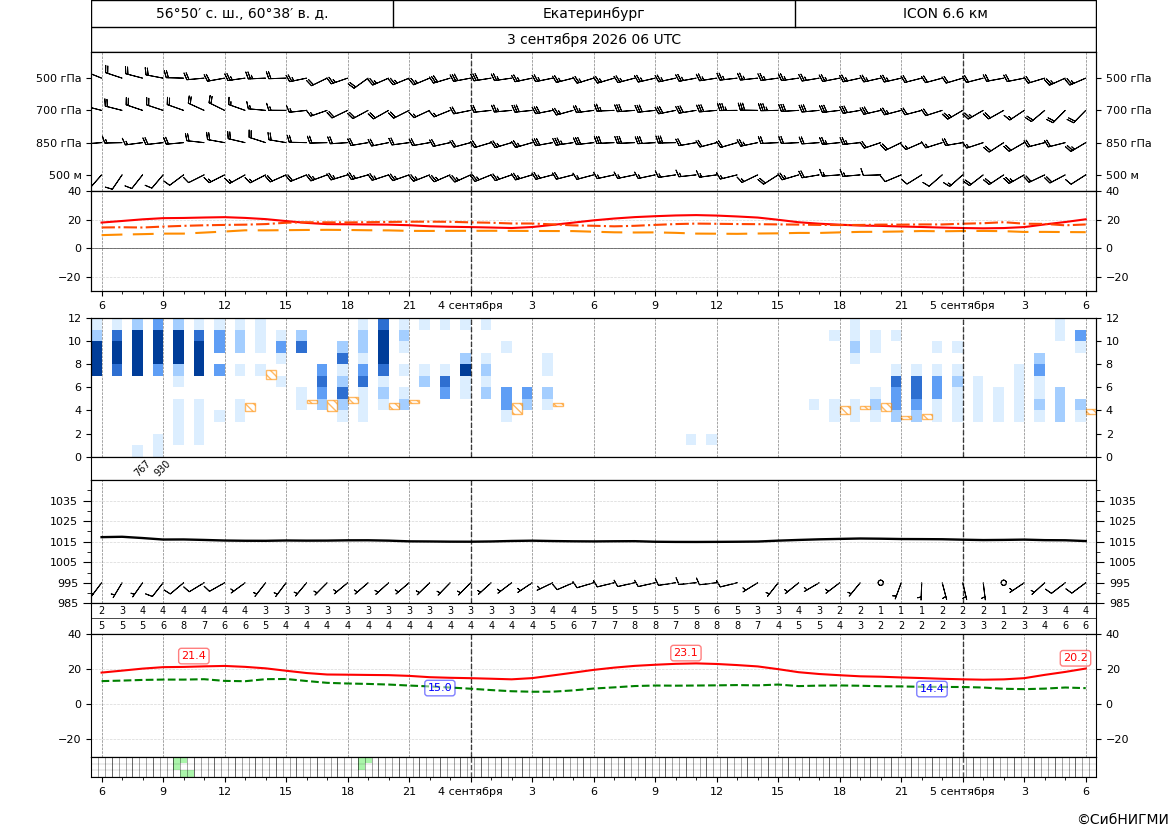Screen dimensions: 1169x827
Task: Select the Екатеринбург title cell
Action: tap(593, 13)
